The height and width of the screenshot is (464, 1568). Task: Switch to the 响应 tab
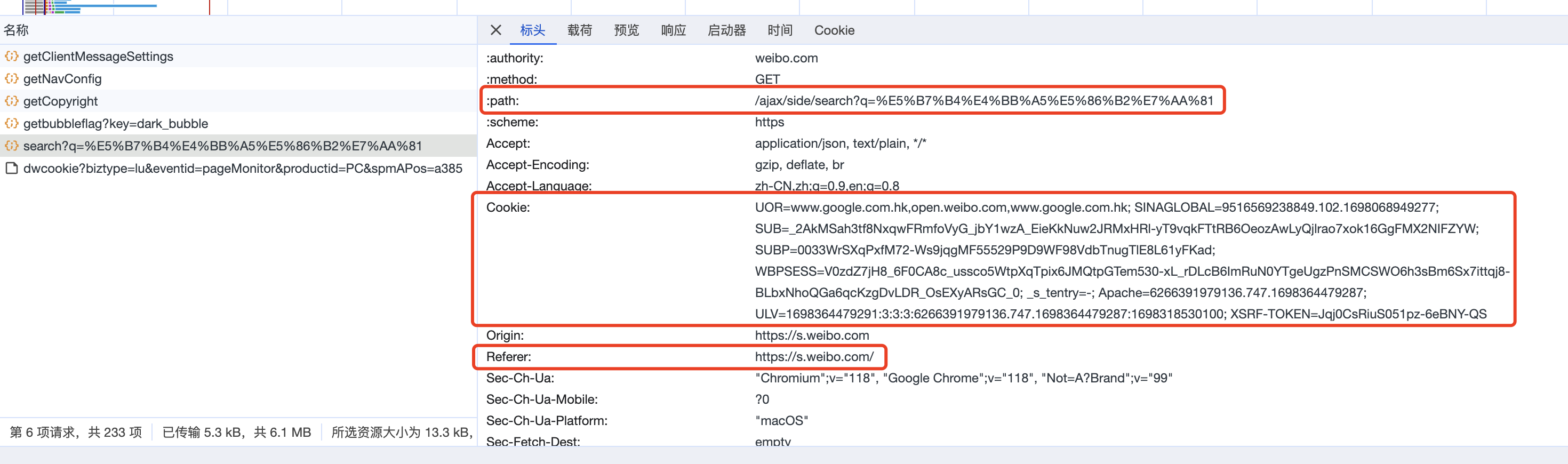[x=673, y=30]
